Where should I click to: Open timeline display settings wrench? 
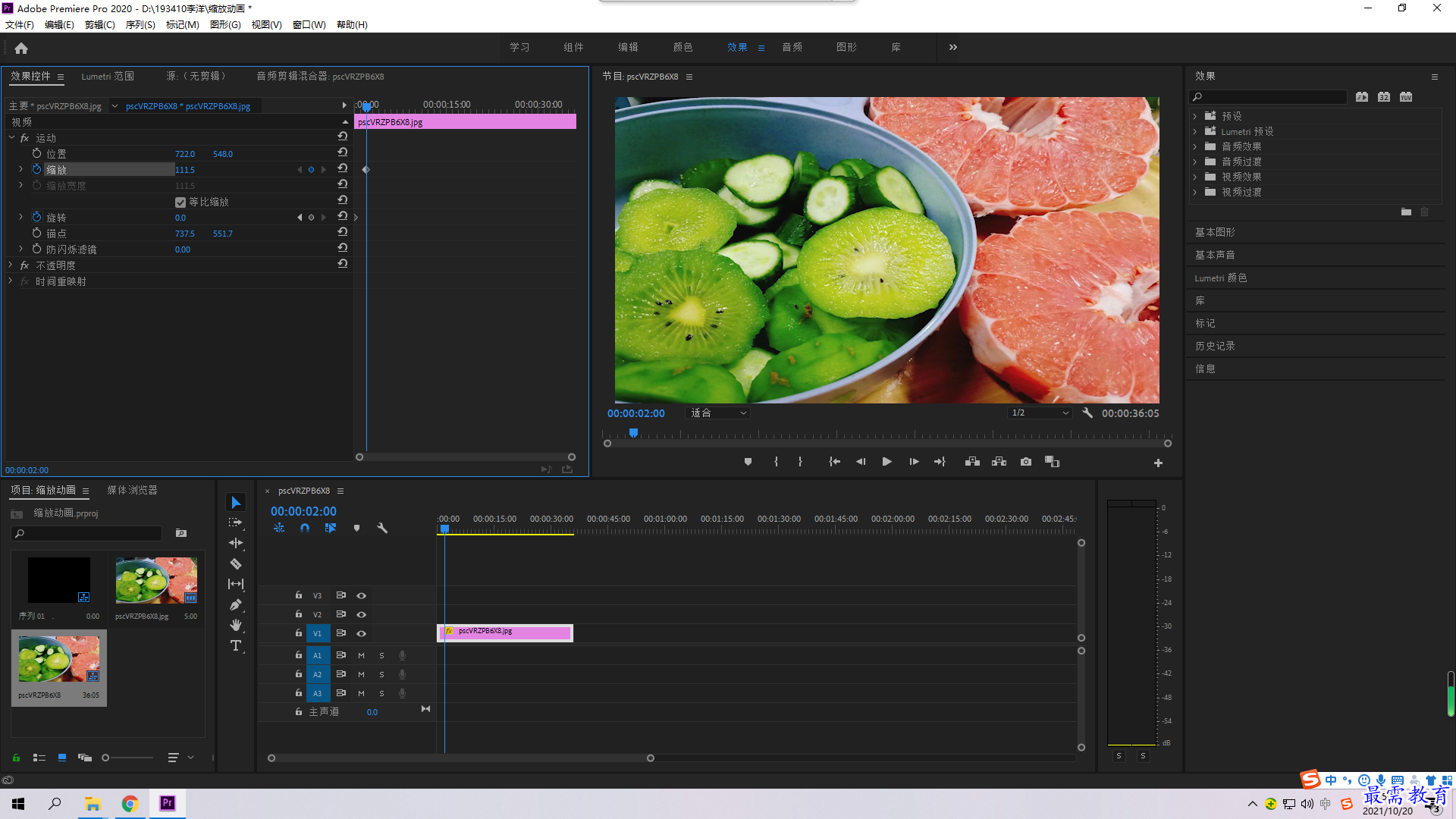click(x=382, y=528)
